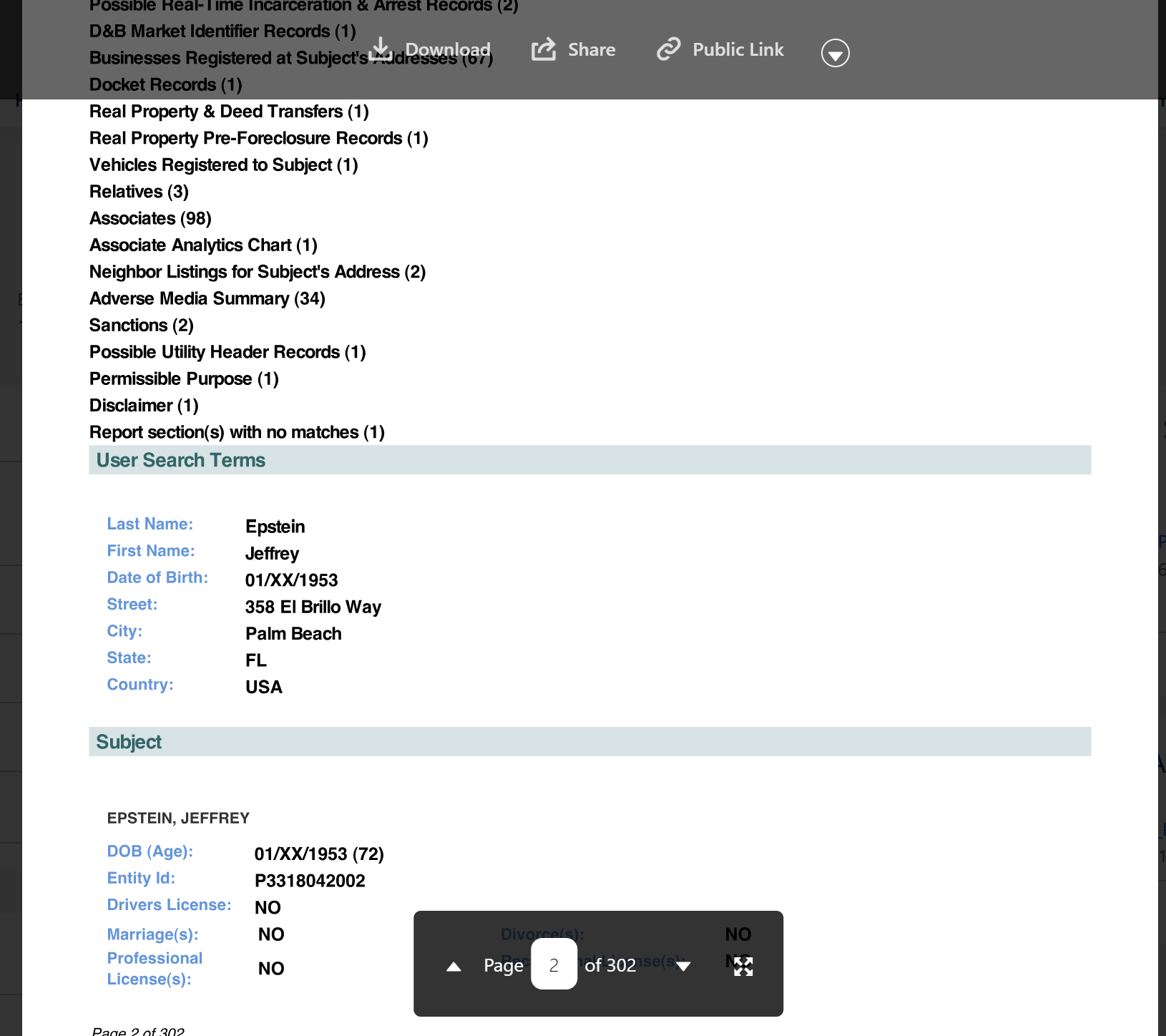Click the 'State:' label

129,658
